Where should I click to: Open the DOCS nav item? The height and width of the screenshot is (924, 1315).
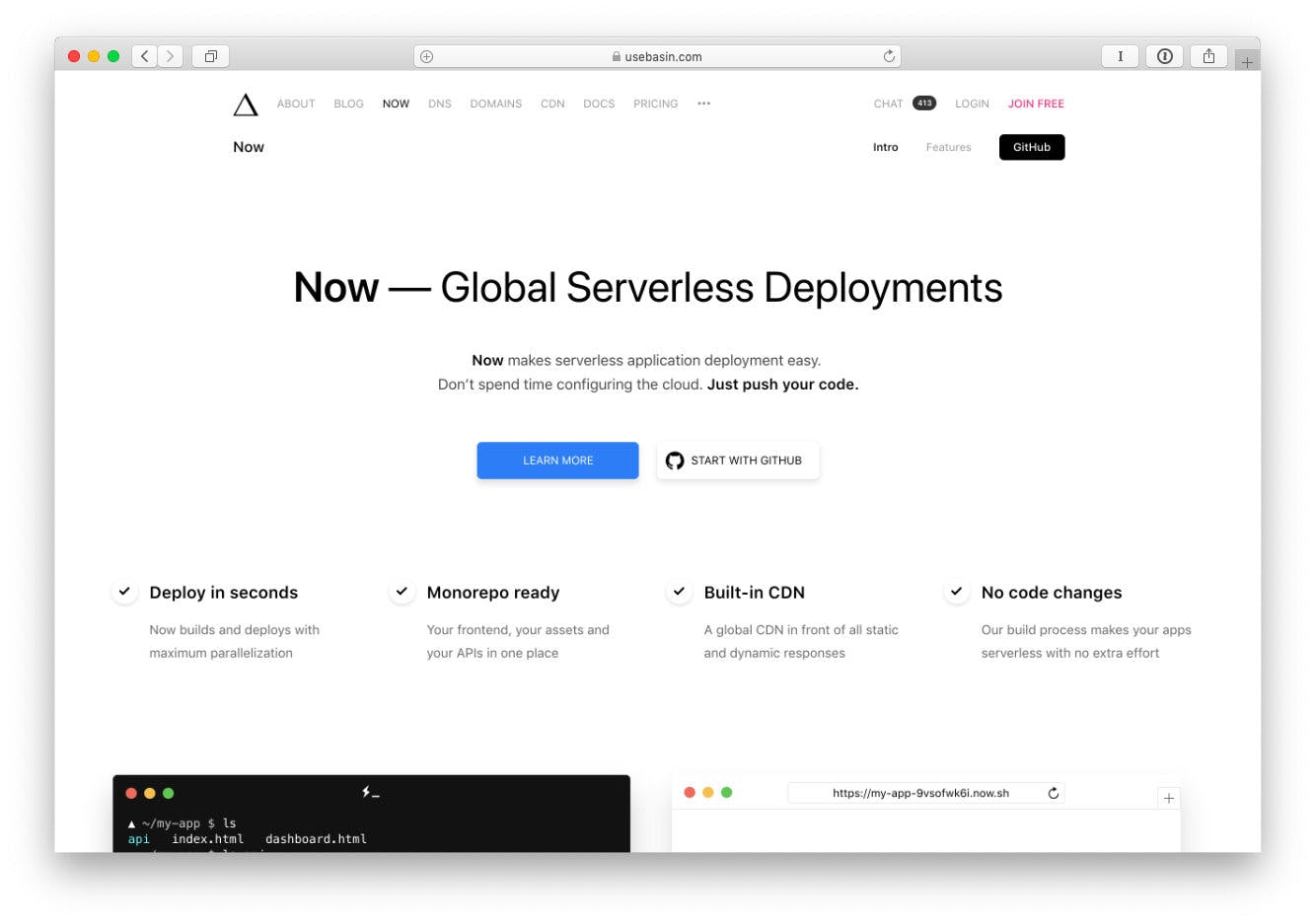599,104
